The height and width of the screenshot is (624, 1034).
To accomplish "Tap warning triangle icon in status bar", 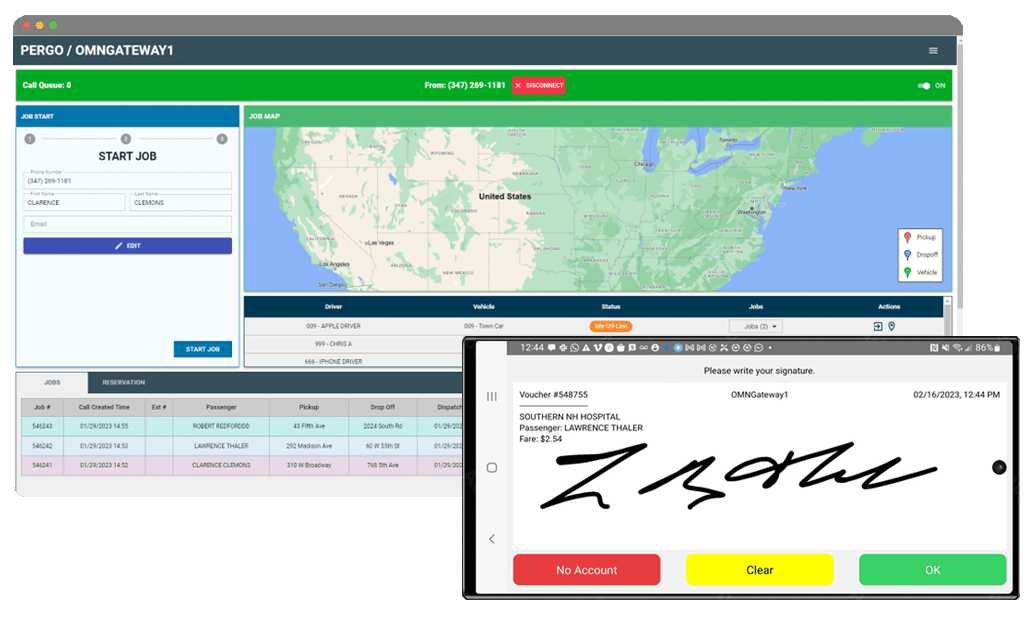I will [x=586, y=348].
